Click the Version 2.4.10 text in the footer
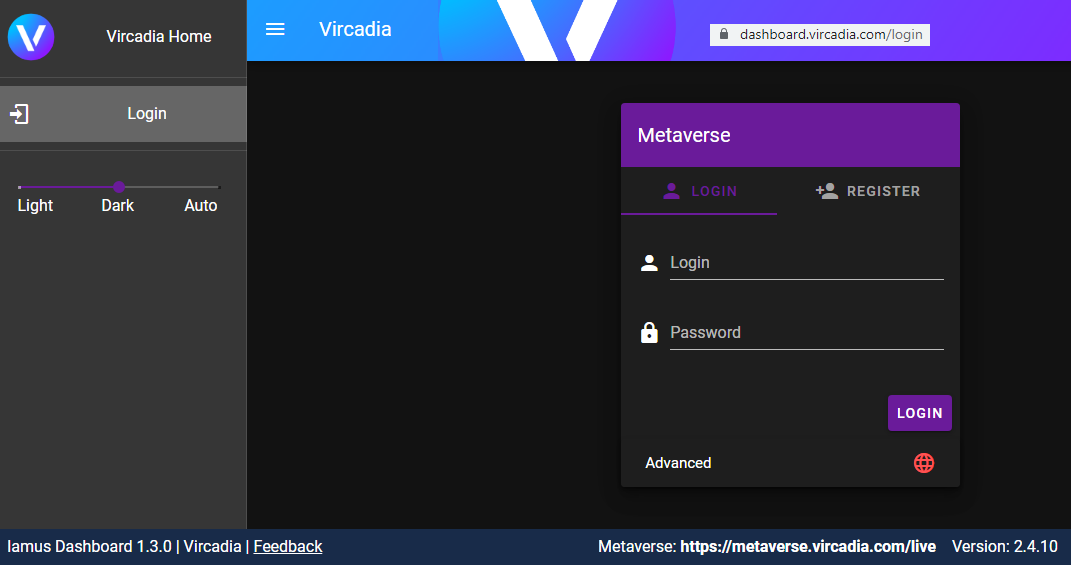The width and height of the screenshot is (1071, 565). pyautogui.click(x=1005, y=547)
